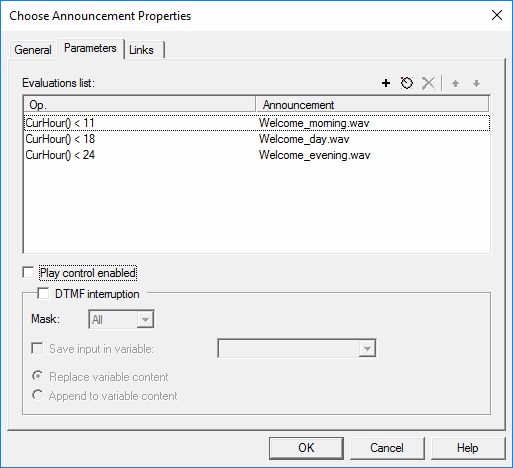Click the Cancel button
The width and height of the screenshot is (513, 468).
click(x=387, y=448)
